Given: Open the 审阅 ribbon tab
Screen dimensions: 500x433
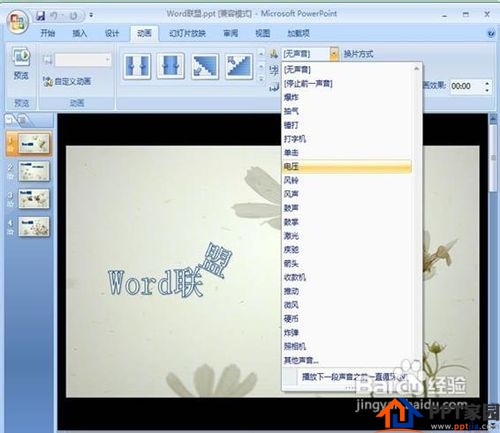Looking at the screenshot, I should (231, 33).
